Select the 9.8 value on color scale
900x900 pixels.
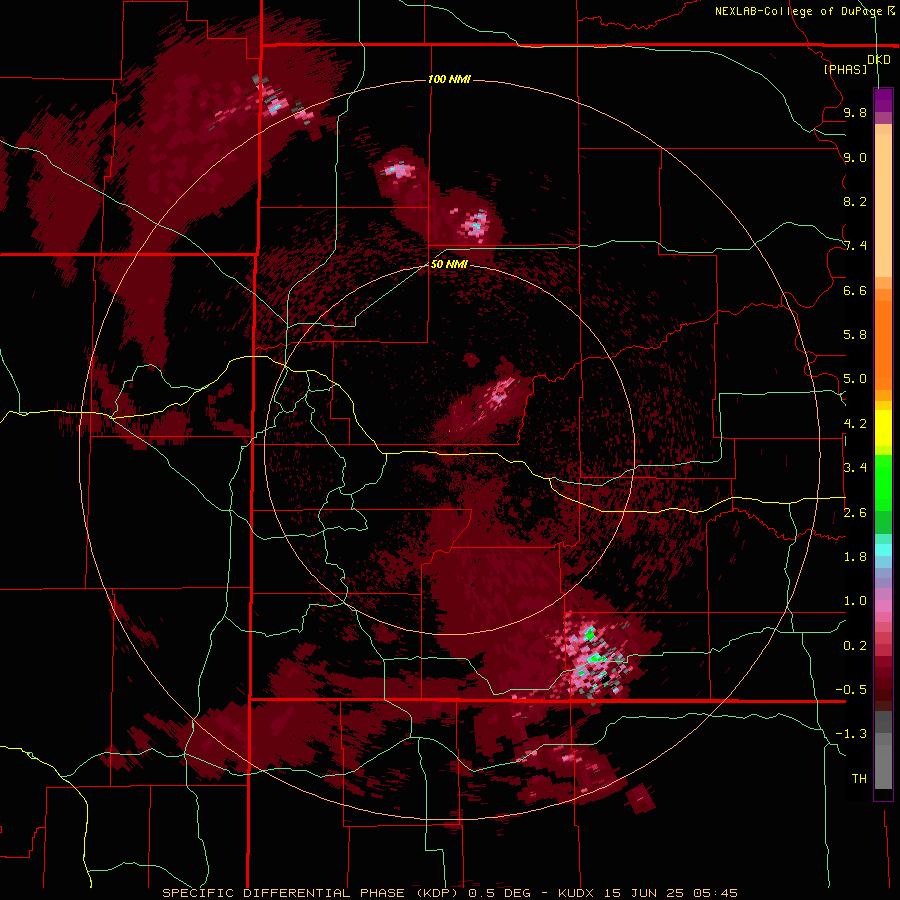coord(855,112)
